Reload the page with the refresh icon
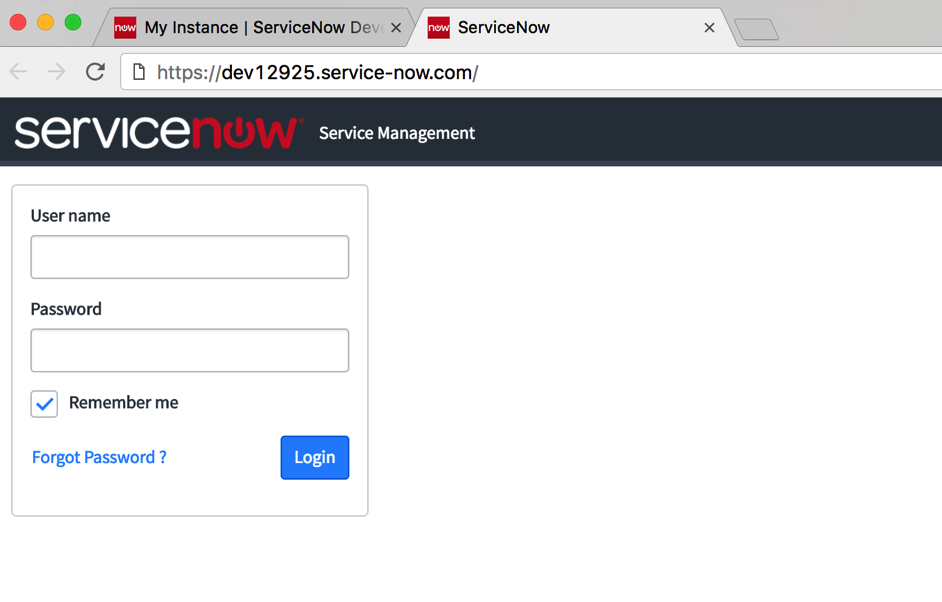The height and width of the screenshot is (602, 942). point(95,72)
